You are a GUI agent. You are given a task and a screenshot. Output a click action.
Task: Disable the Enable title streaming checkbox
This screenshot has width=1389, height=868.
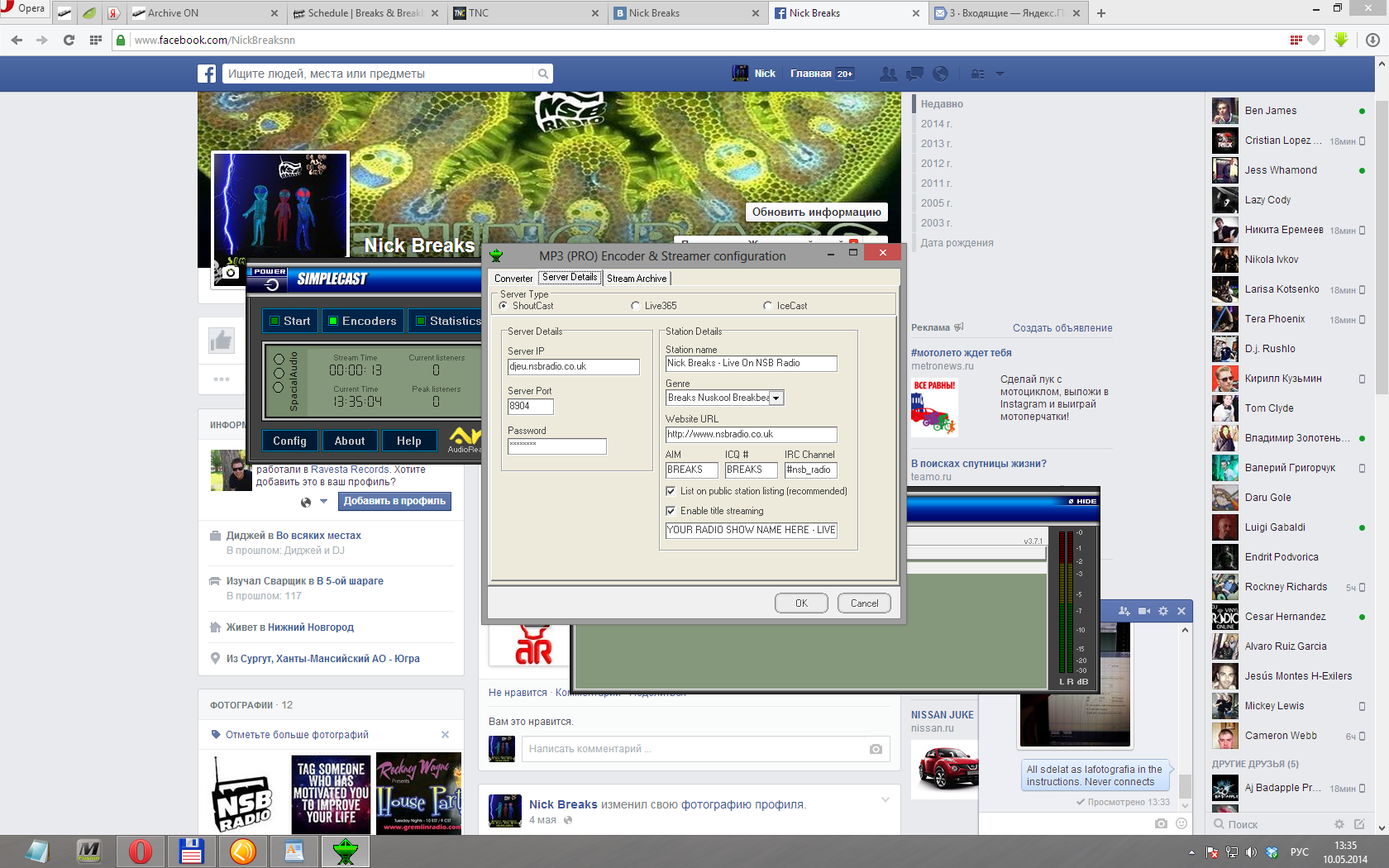tap(671, 511)
